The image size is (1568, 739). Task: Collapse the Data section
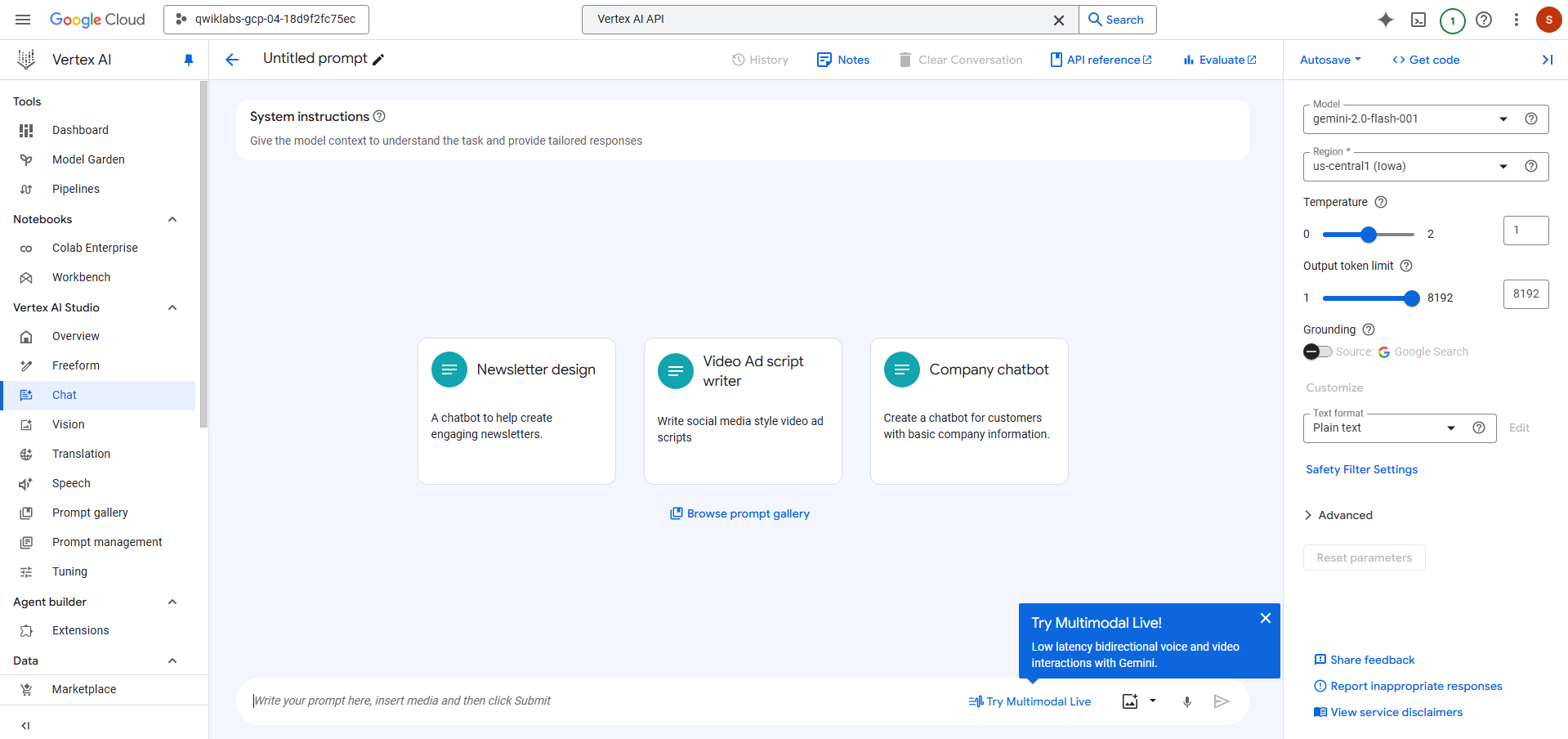click(x=172, y=661)
